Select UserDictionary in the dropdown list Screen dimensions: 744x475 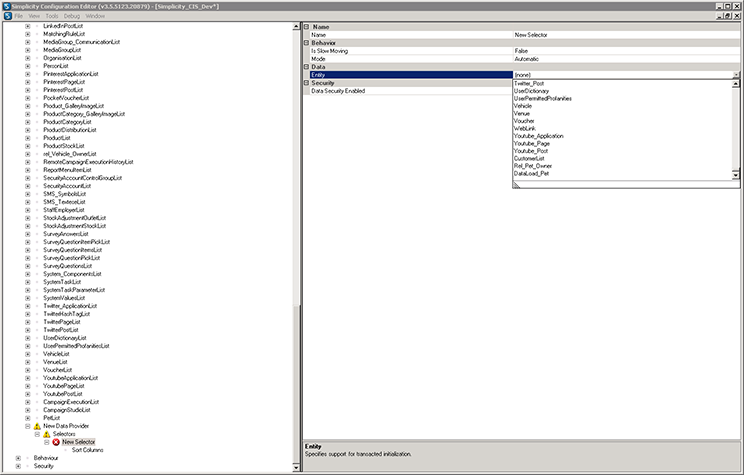pyautogui.click(x=531, y=91)
